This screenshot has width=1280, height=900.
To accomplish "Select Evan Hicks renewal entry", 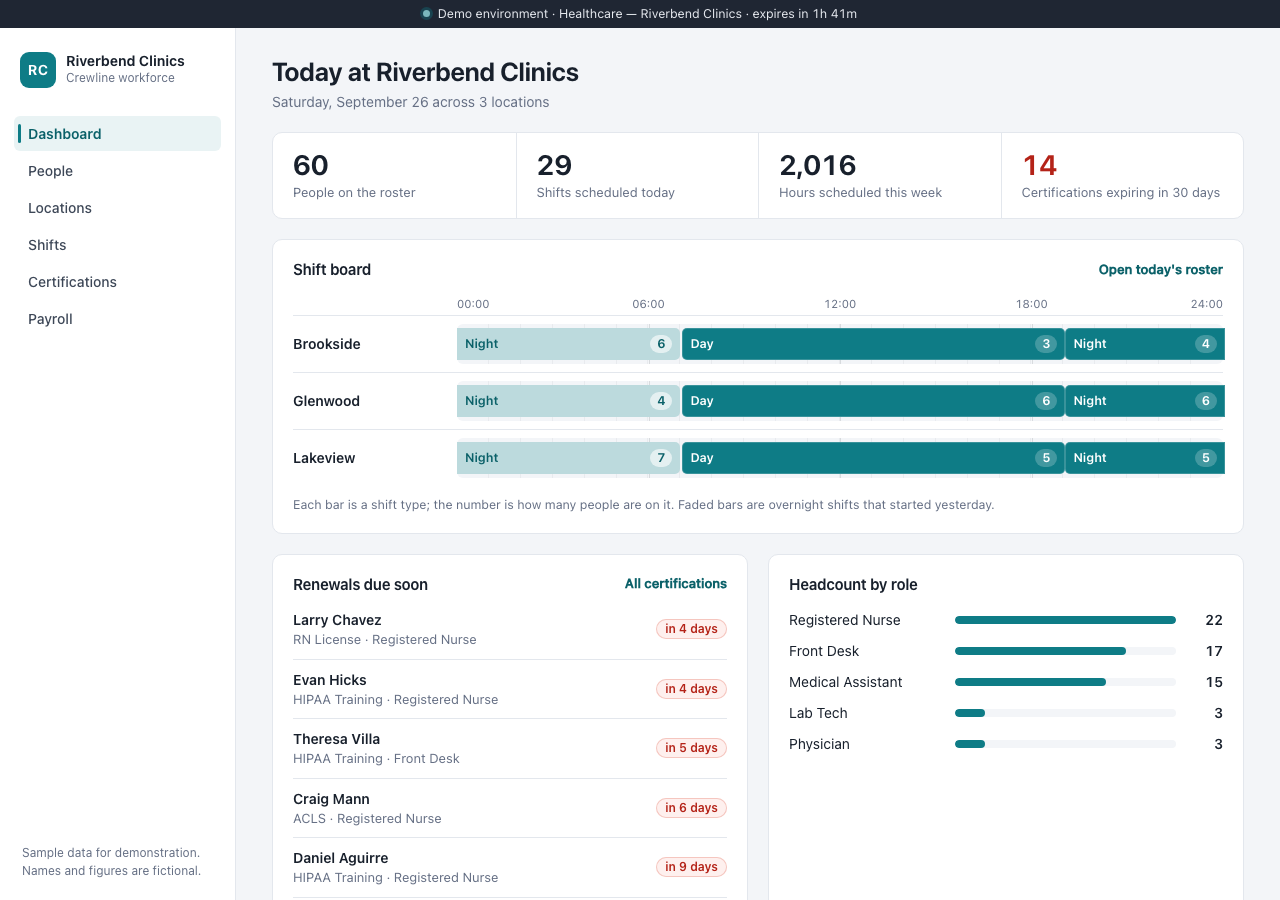I will [510, 689].
